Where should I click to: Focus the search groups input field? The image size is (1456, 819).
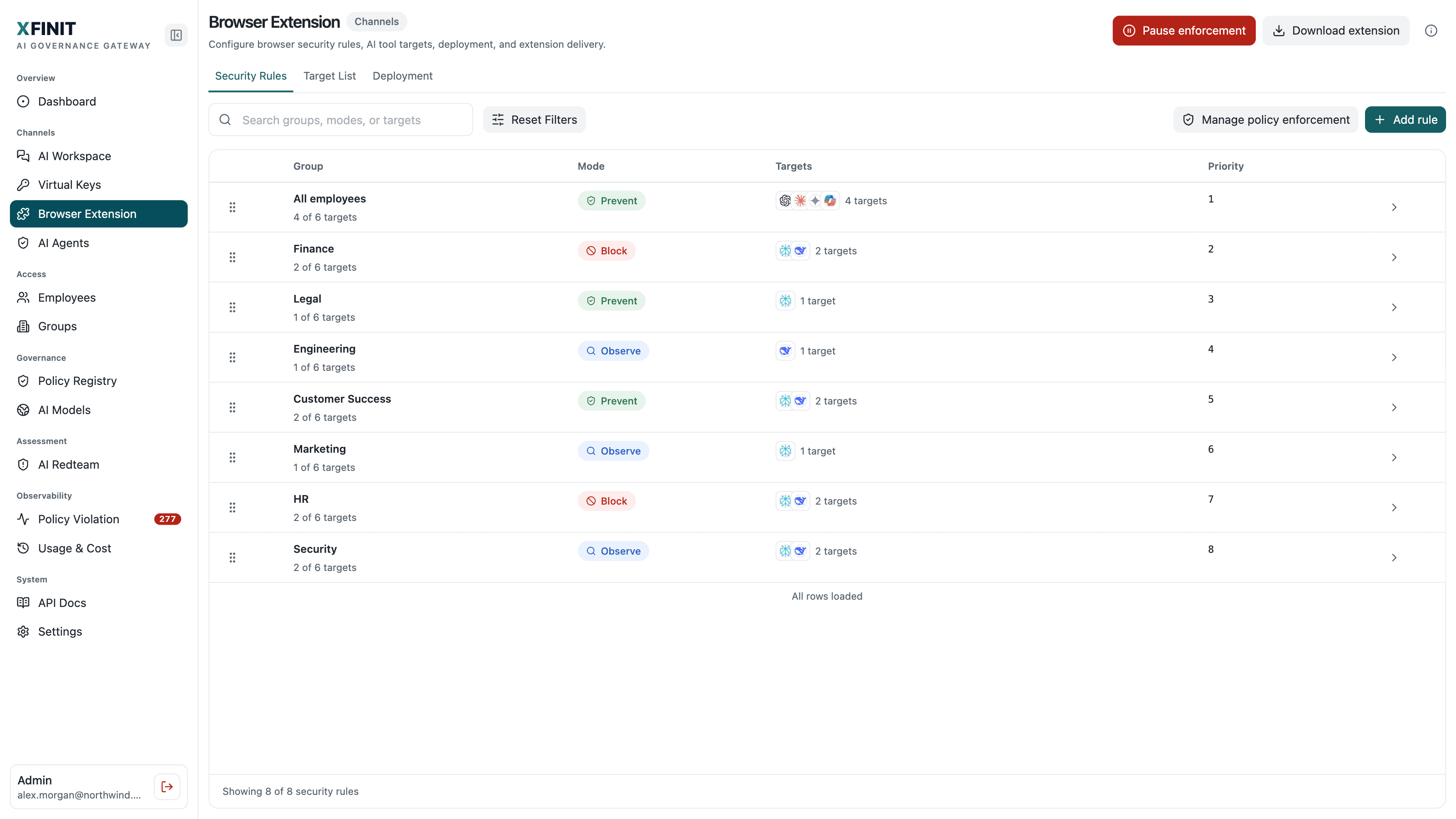[341, 119]
